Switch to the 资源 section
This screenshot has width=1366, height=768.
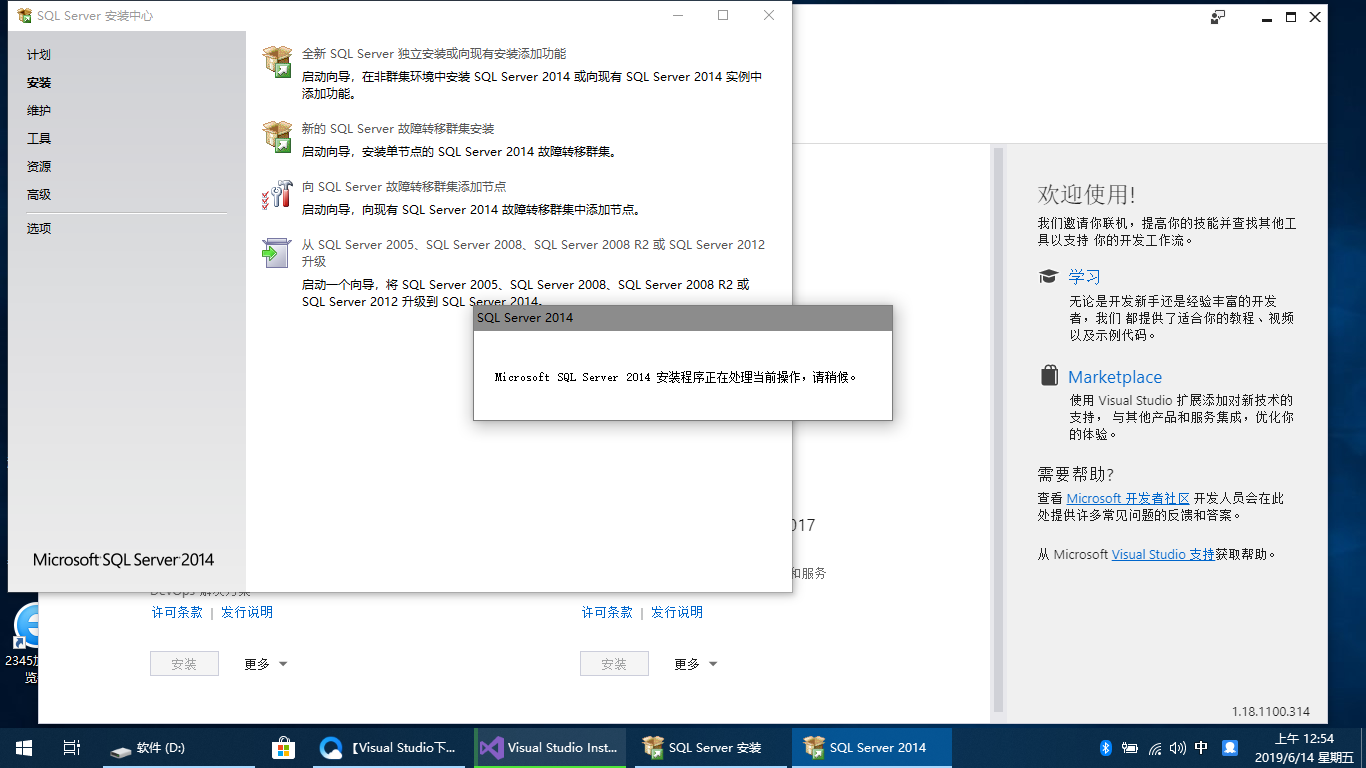(39, 167)
